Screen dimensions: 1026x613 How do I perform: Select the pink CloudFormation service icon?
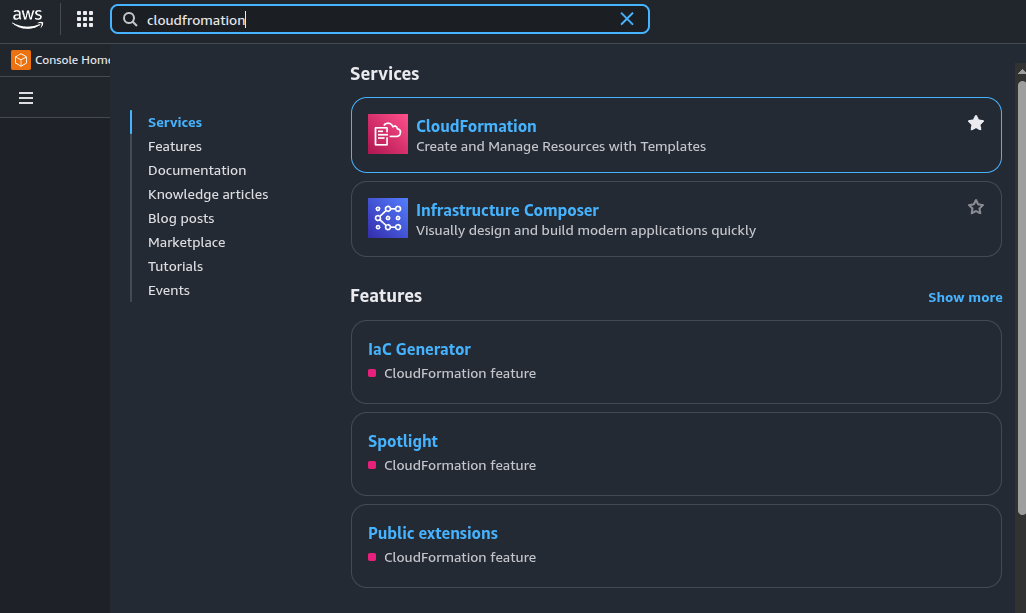click(388, 133)
